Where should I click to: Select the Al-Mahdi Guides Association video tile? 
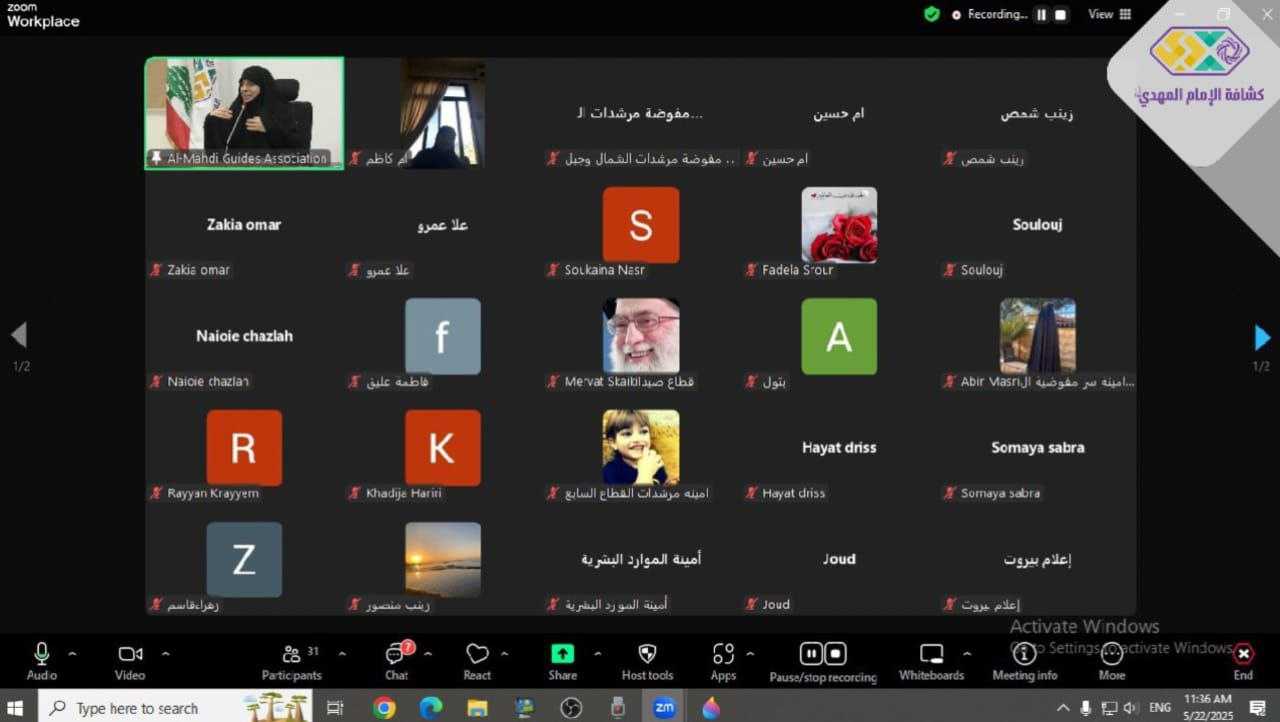pyautogui.click(x=244, y=112)
